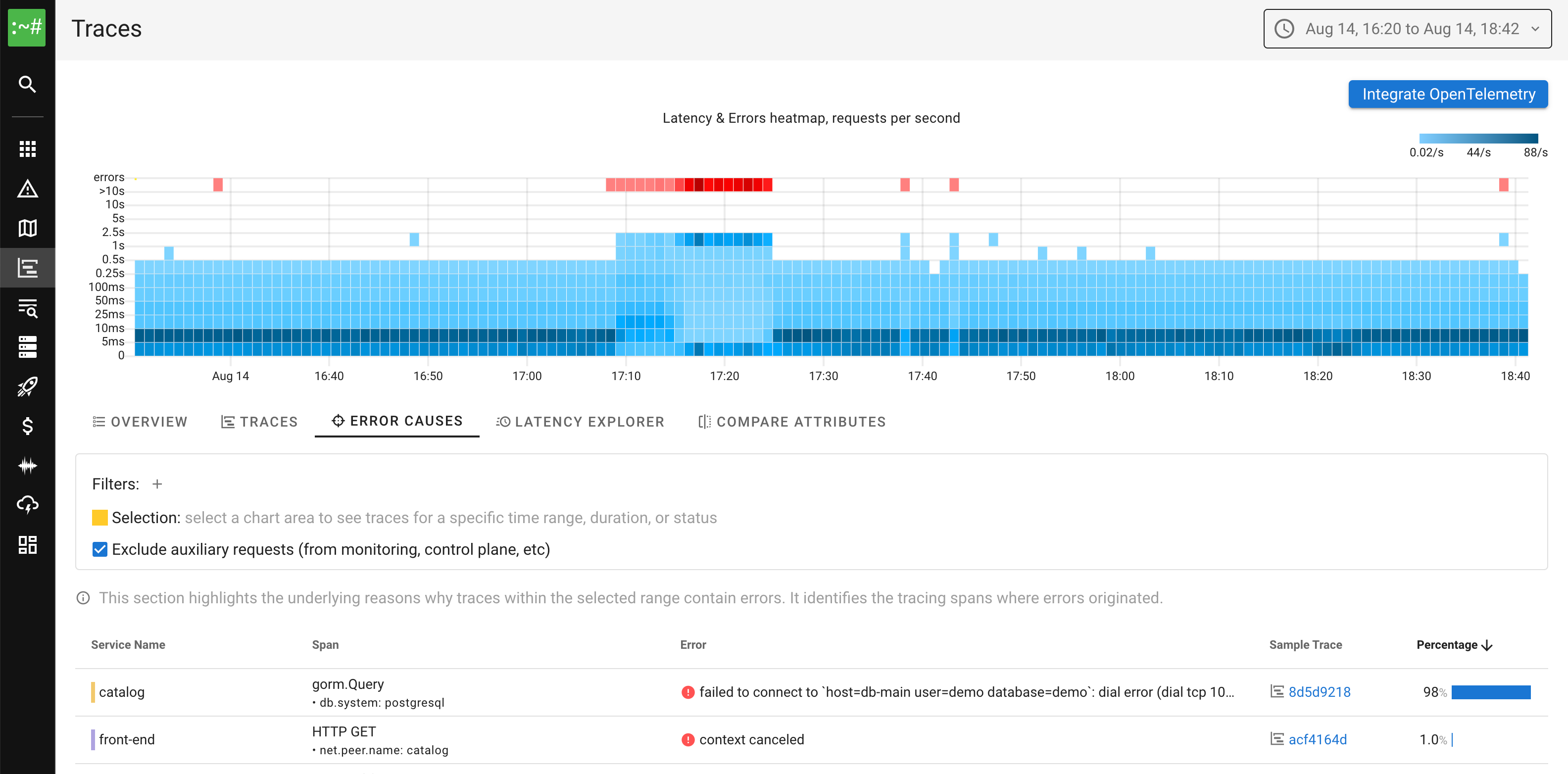Add a new filter with the plus button

(x=157, y=484)
